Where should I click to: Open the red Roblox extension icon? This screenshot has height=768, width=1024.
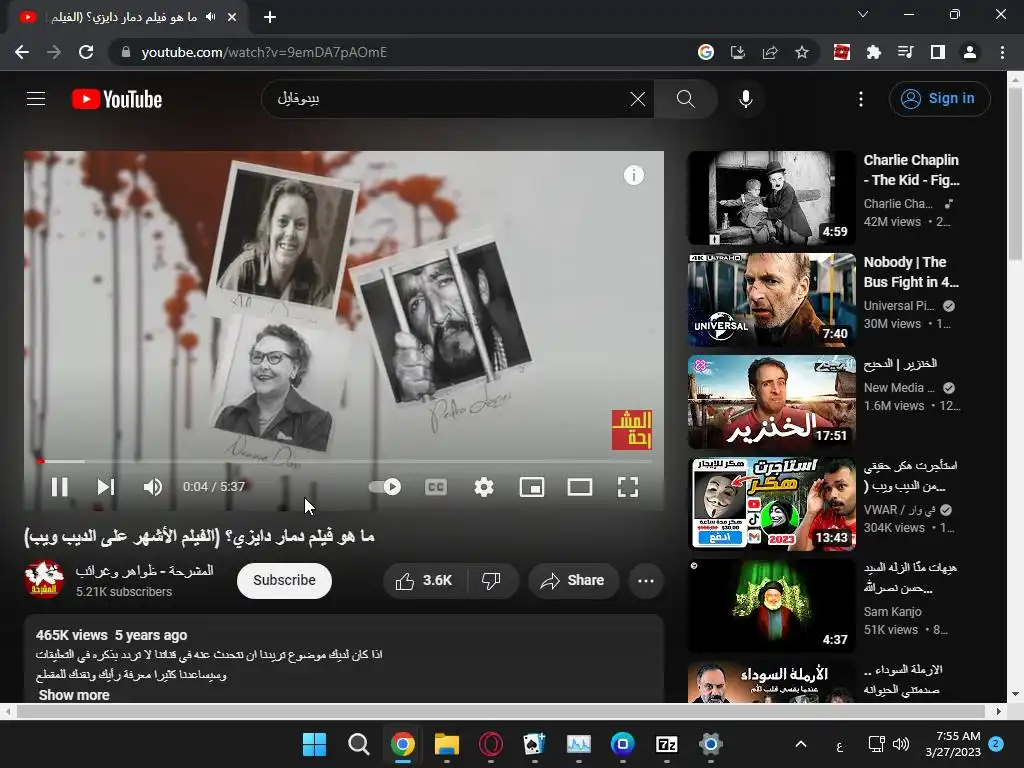click(842, 52)
